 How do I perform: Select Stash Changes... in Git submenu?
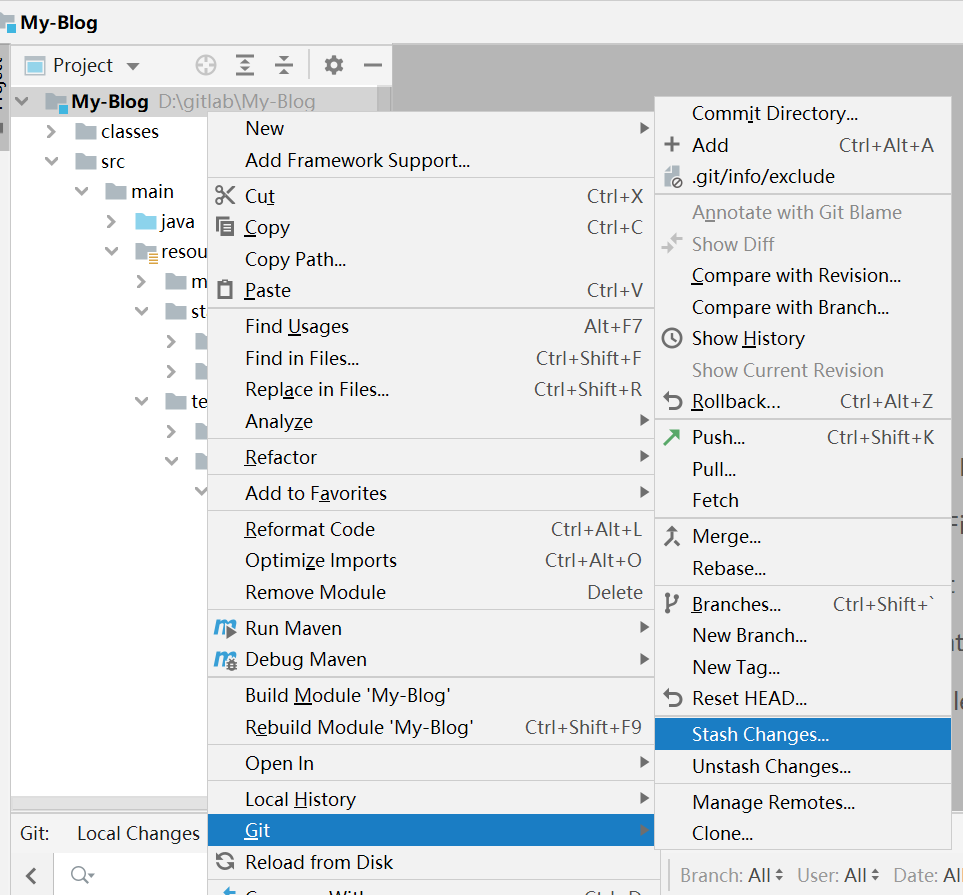[760, 735]
